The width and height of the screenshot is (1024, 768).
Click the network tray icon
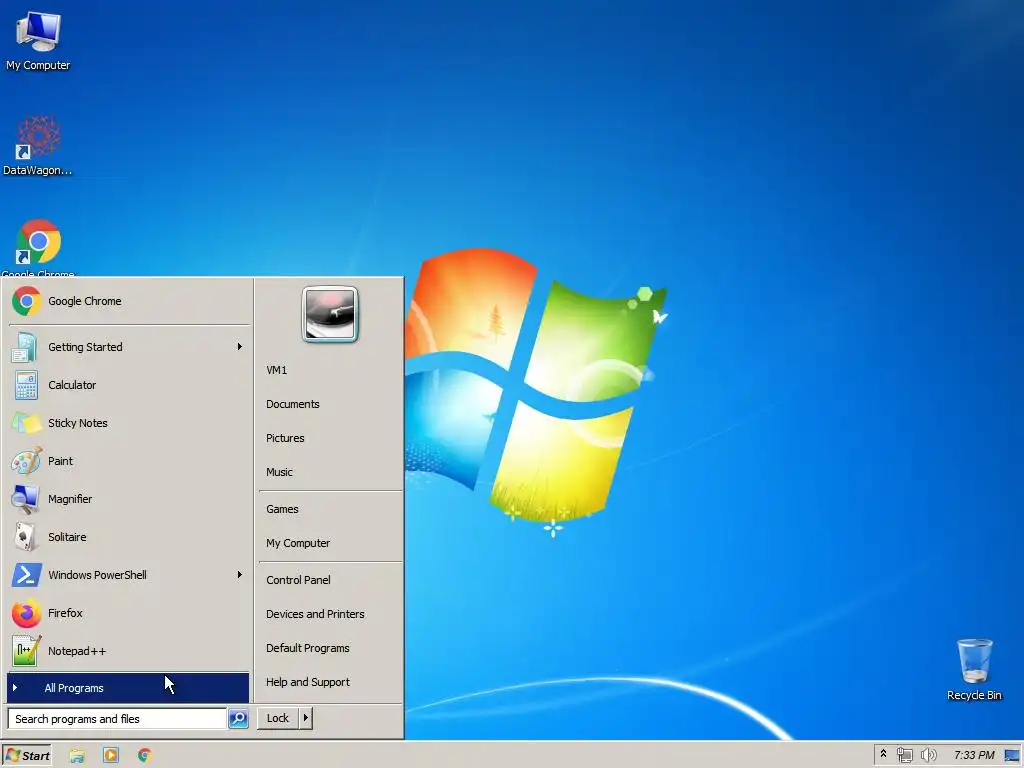(x=904, y=756)
